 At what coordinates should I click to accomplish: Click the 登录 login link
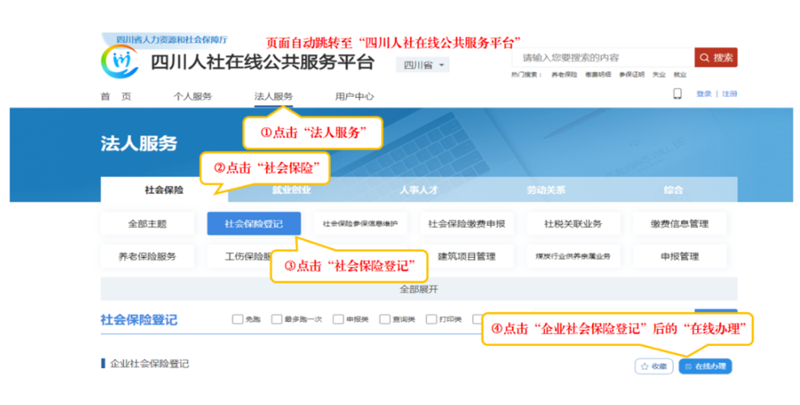[x=704, y=94]
